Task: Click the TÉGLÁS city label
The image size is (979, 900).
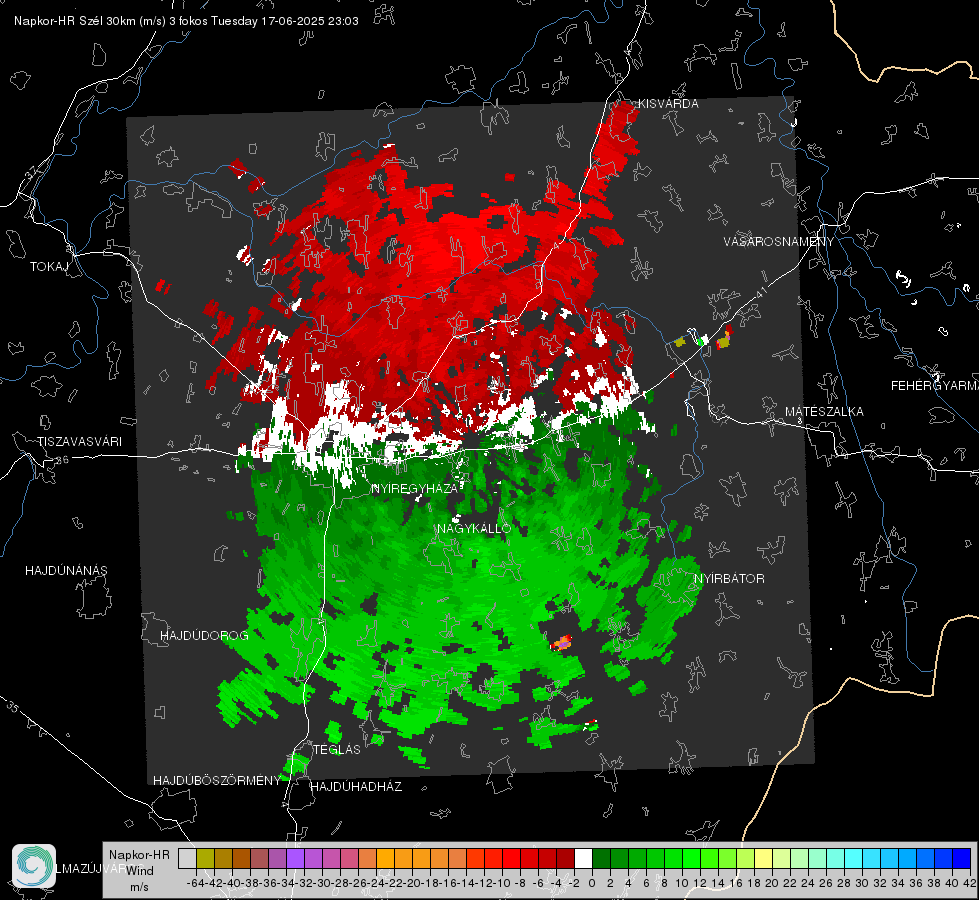Action: click(x=337, y=750)
